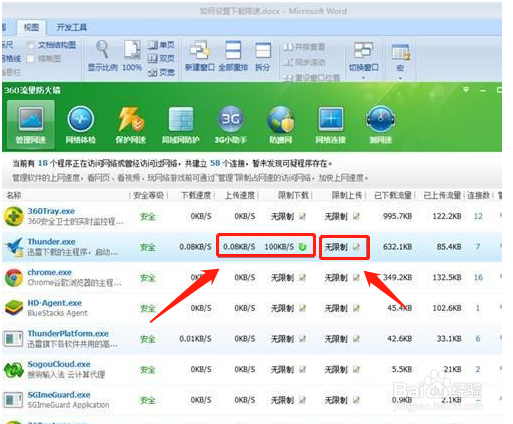The height and width of the screenshot is (424, 513).
Task: Edit upload limit for 360Tray.exe row
Action: click(356, 216)
